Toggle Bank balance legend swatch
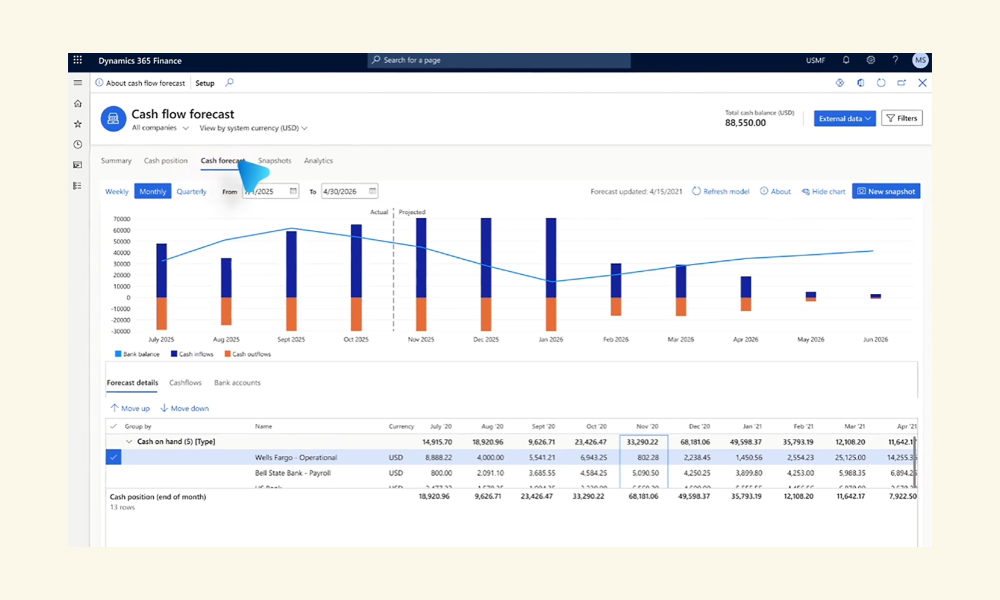The height and width of the screenshot is (600, 1000). click(x=118, y=354)
